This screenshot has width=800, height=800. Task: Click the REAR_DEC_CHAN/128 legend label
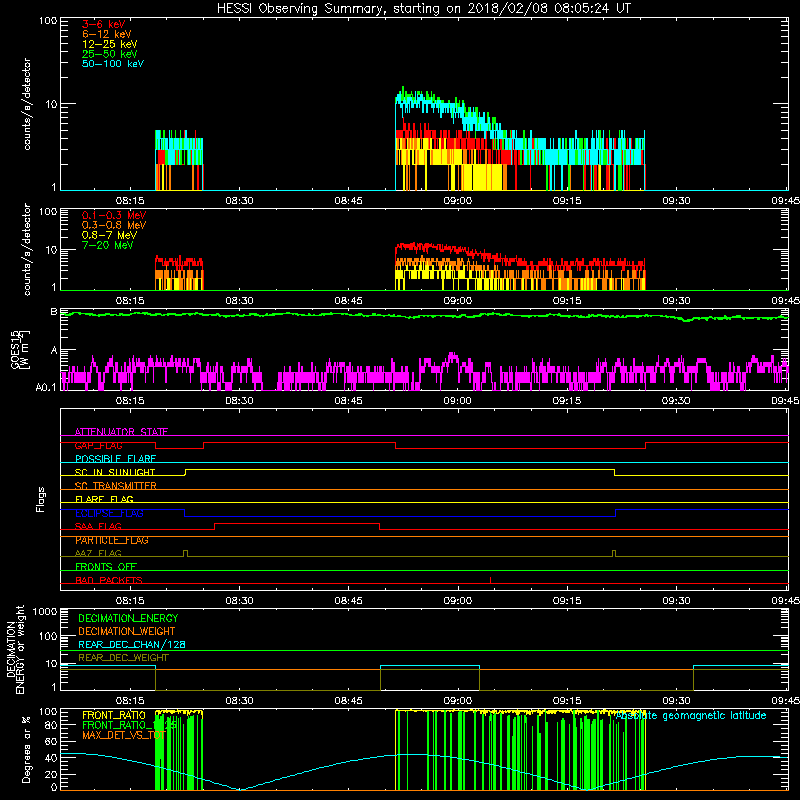pyautogui.click(x=132, y=644)
